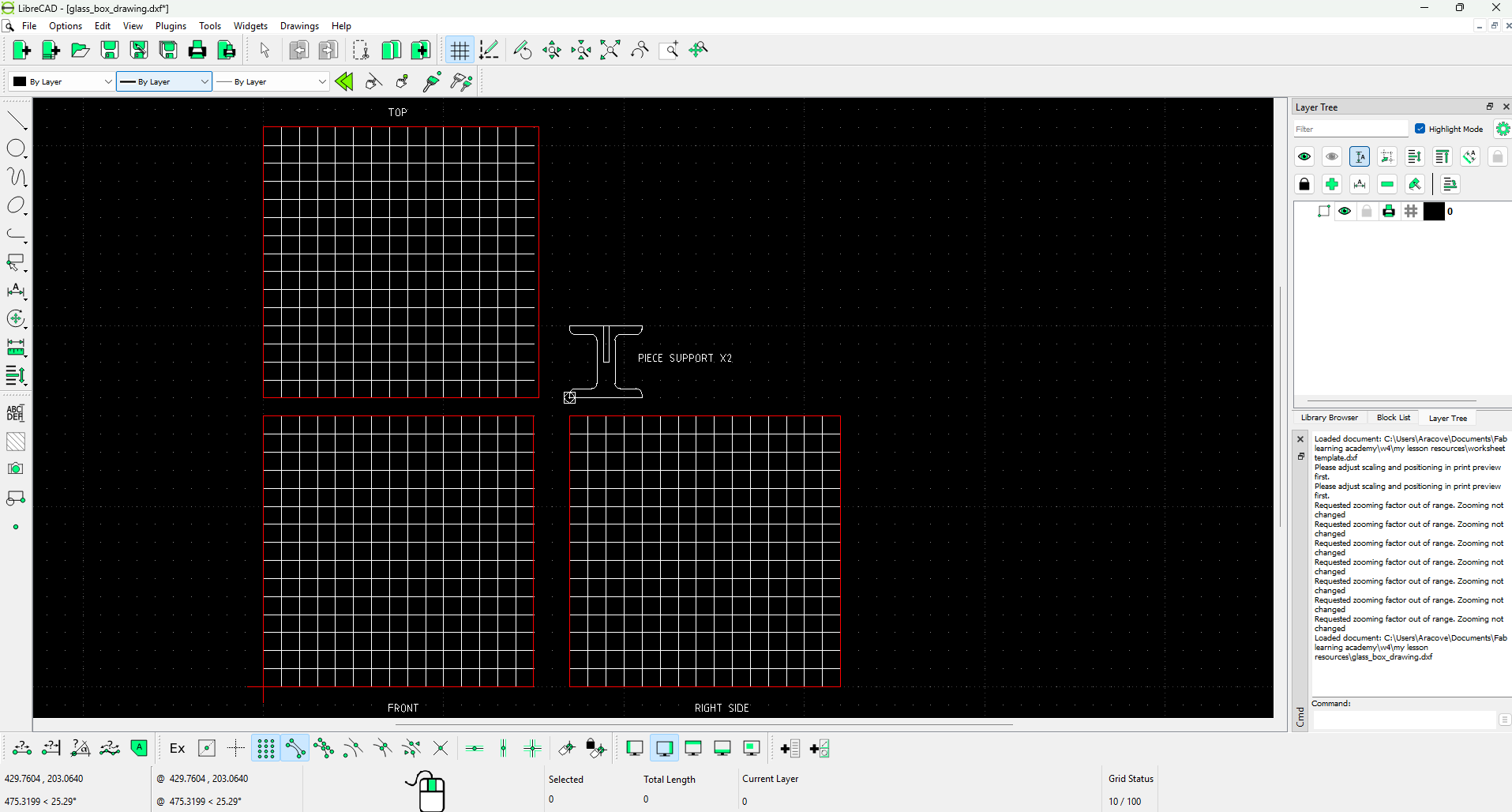Click the black color swatch of layer 0
The image size is (1512, 812).
1434,212
